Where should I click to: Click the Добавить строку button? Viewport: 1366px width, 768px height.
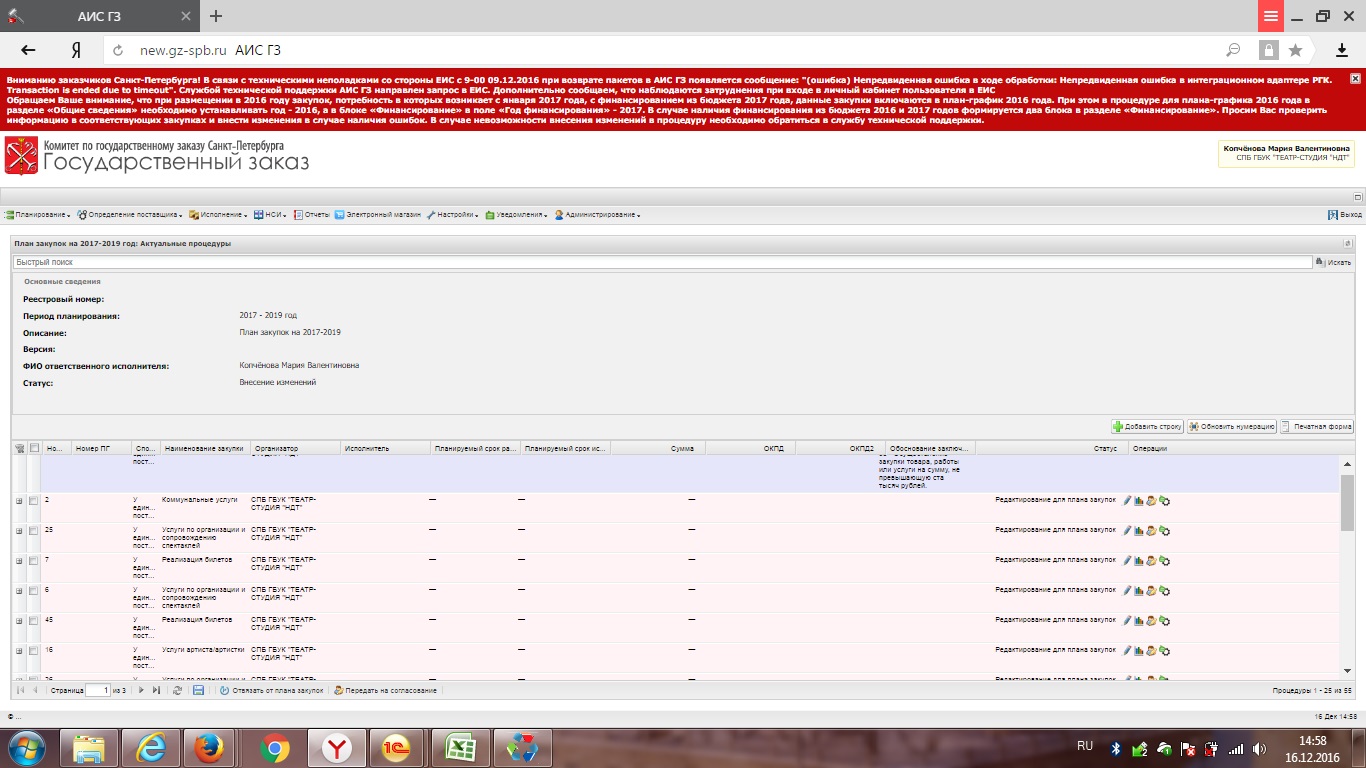click(x=1148, y=426)
